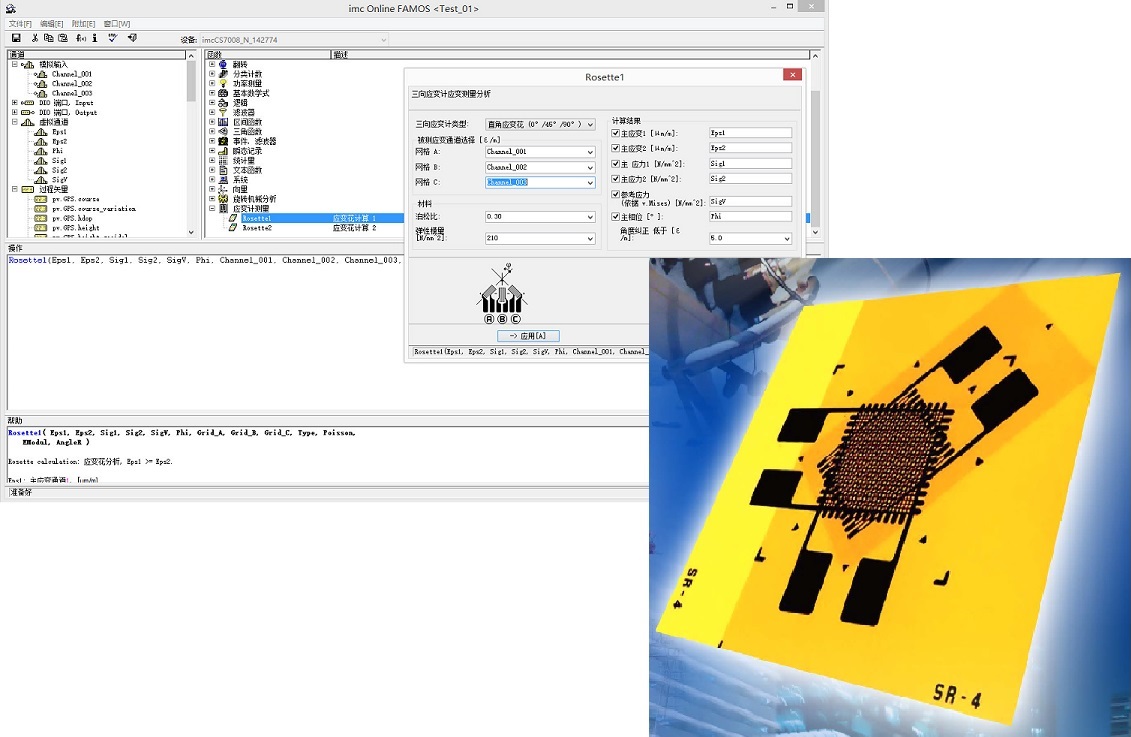This screenshot has width=1131, height=737.
Task: Click the Paste toolbar icon
Action: coord(62,39)
